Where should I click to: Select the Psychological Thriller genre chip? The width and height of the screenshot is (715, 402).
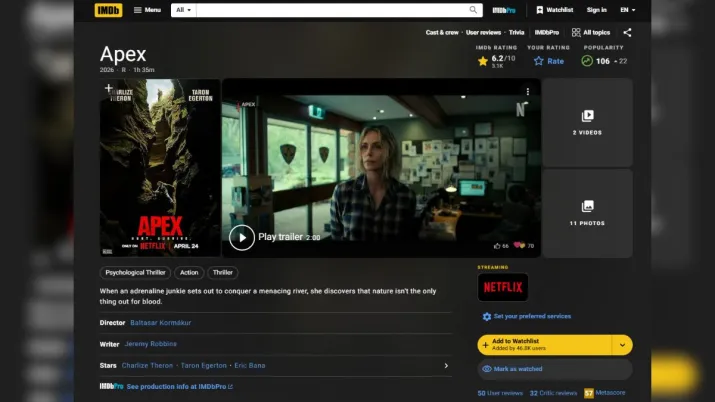pyautogui.click(x=135, y=273)
